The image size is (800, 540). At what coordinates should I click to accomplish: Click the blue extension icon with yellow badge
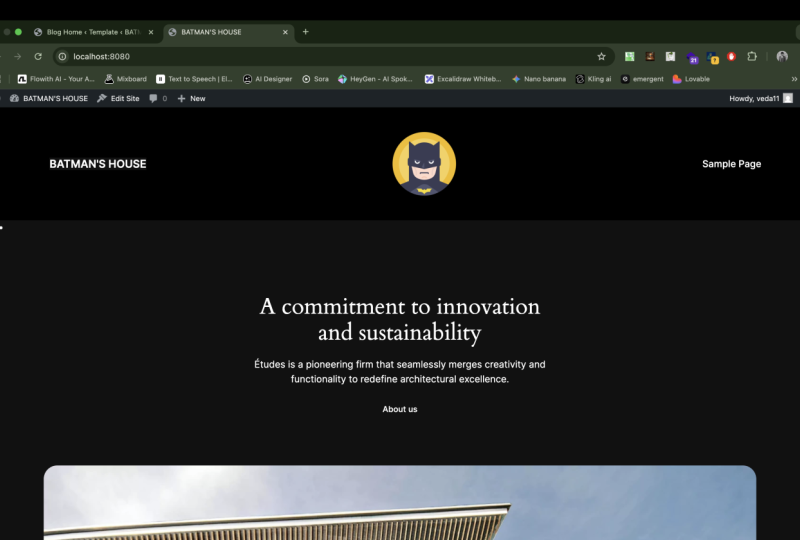tap(712, 58)
